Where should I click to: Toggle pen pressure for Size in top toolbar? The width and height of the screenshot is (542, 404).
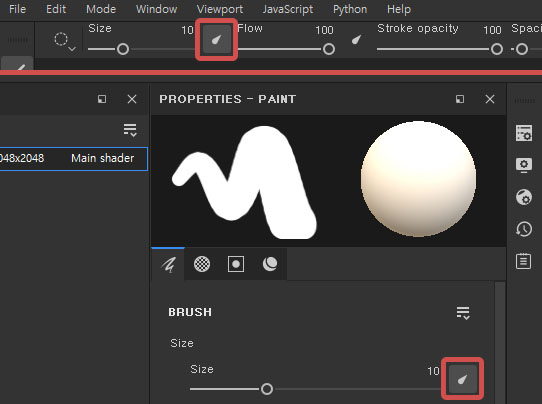216,40
